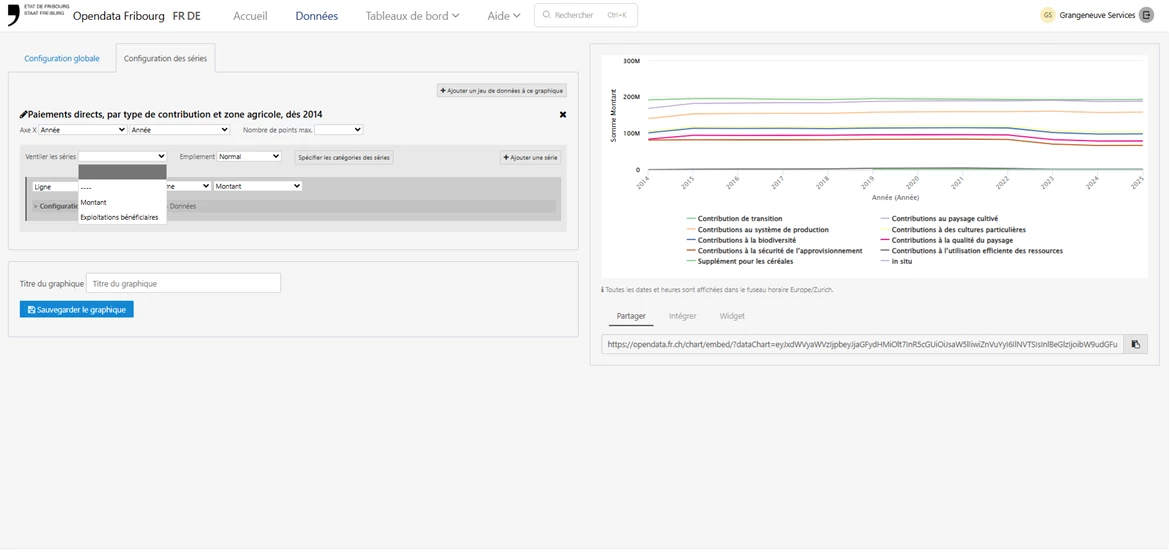This screenshot has width=1170, height=553.
Task: Open the Opendata Fribourg home link
Action: coord(119,16)
